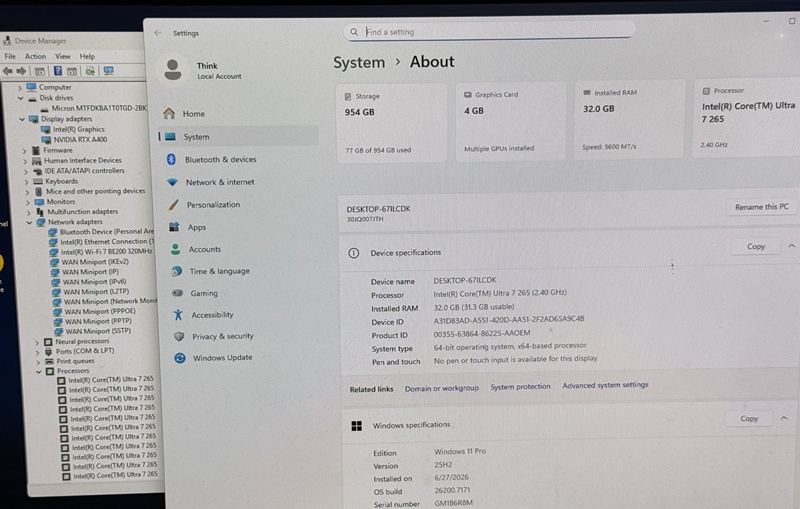Image resolution: width=800 pixels, height=509 pixels.
Task: Click the Home icon in Settings sidebar
Action: coord(169,113)
